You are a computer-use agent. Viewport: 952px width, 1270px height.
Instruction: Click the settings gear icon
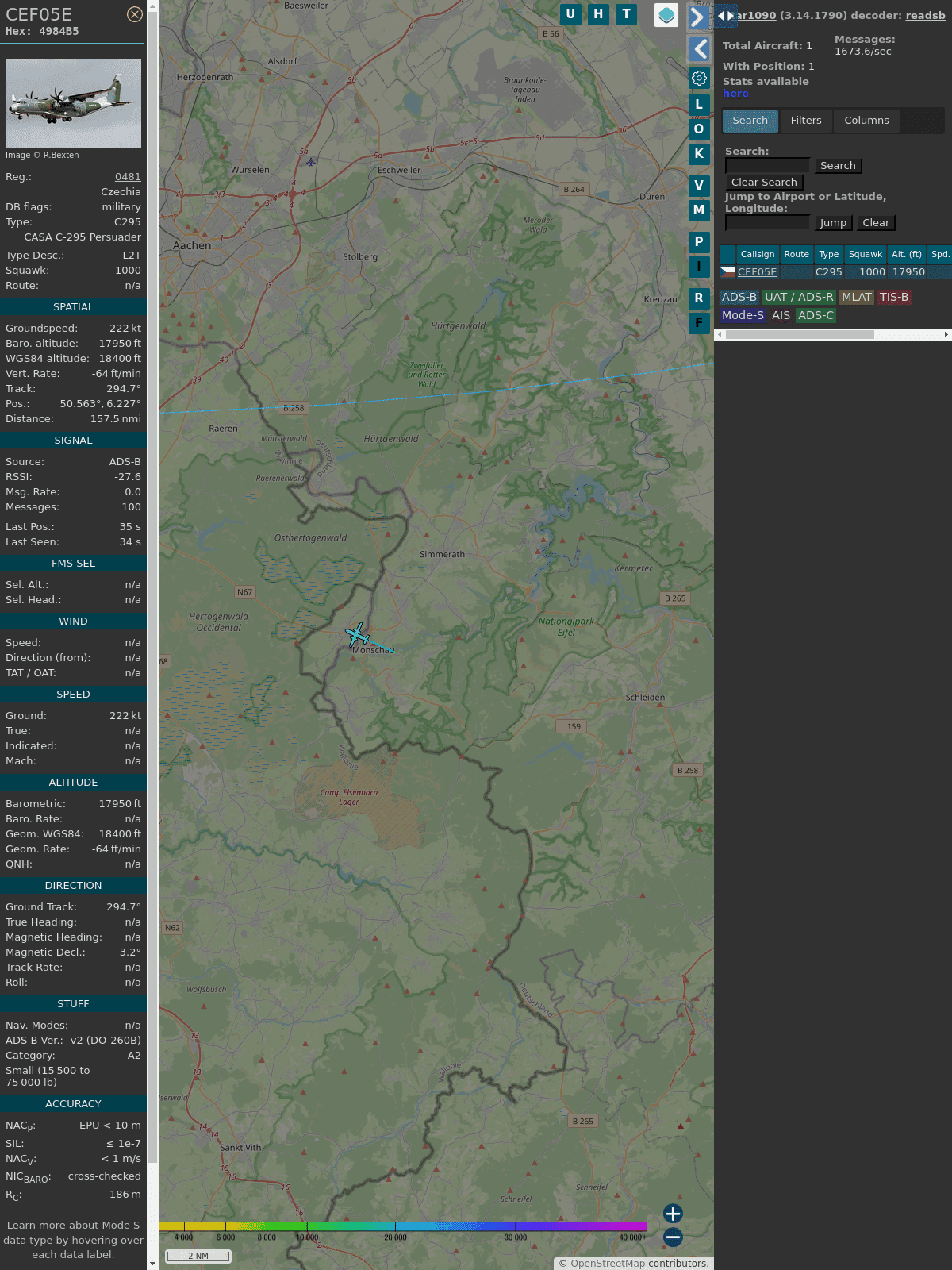point(699,78)
